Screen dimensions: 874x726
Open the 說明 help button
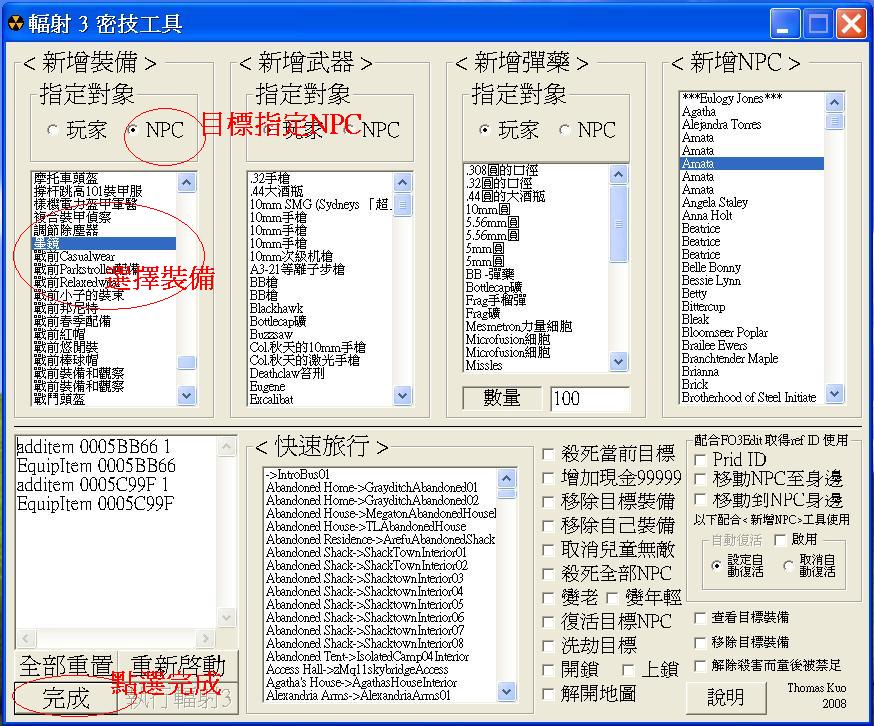725,697
